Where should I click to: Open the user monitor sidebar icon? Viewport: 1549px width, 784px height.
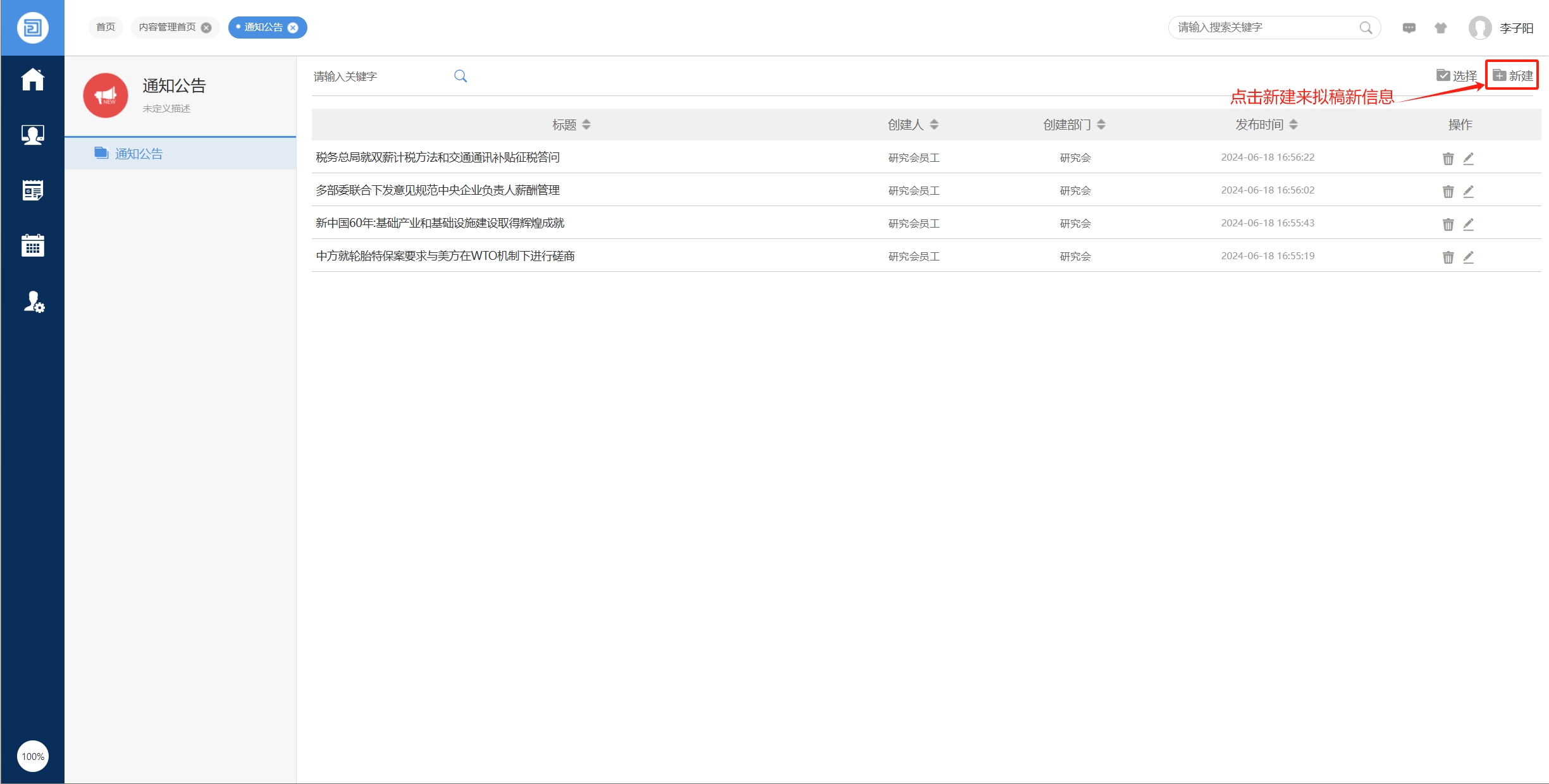(33, 135)
